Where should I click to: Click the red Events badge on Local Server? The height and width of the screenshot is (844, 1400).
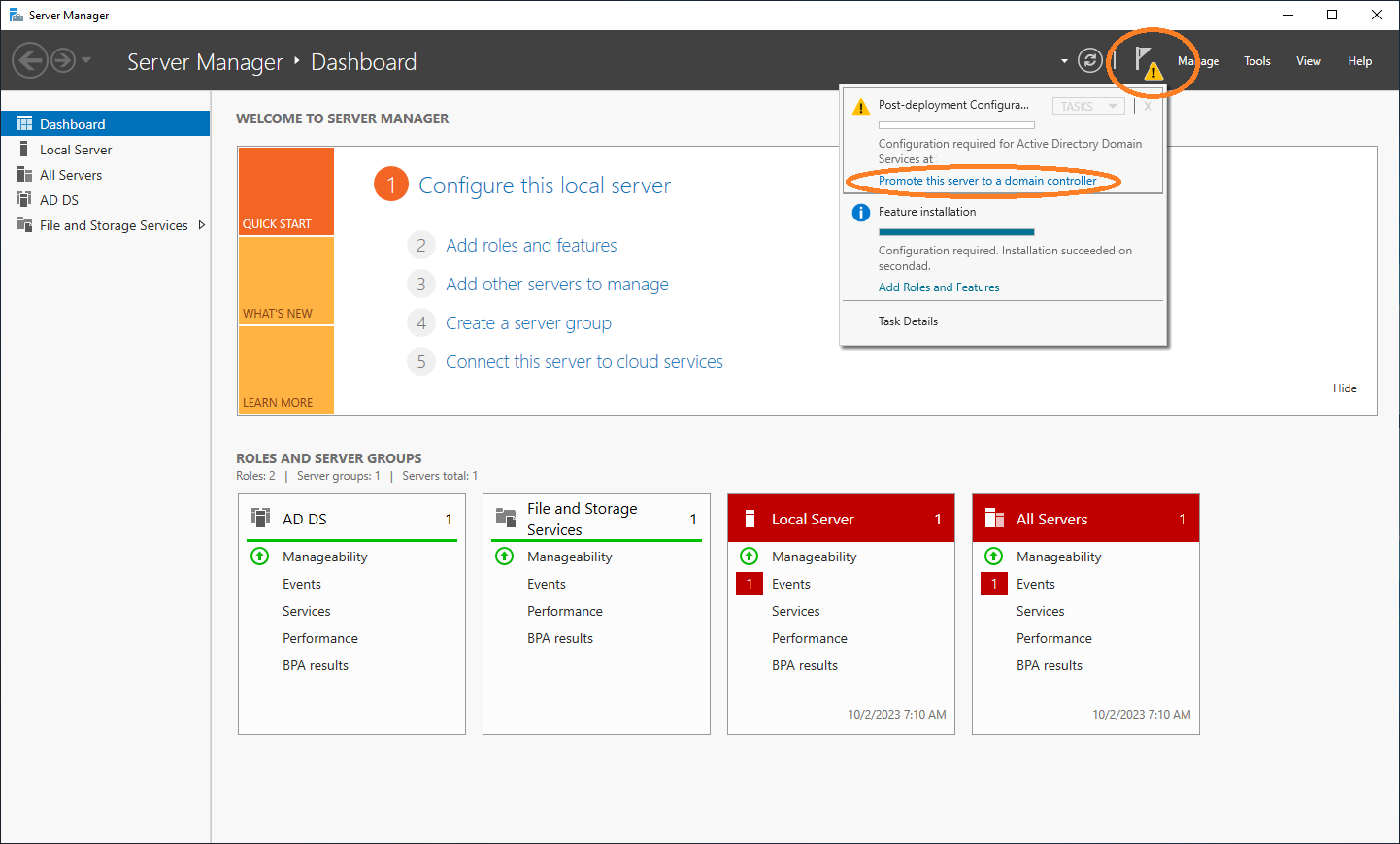point(749,583)
